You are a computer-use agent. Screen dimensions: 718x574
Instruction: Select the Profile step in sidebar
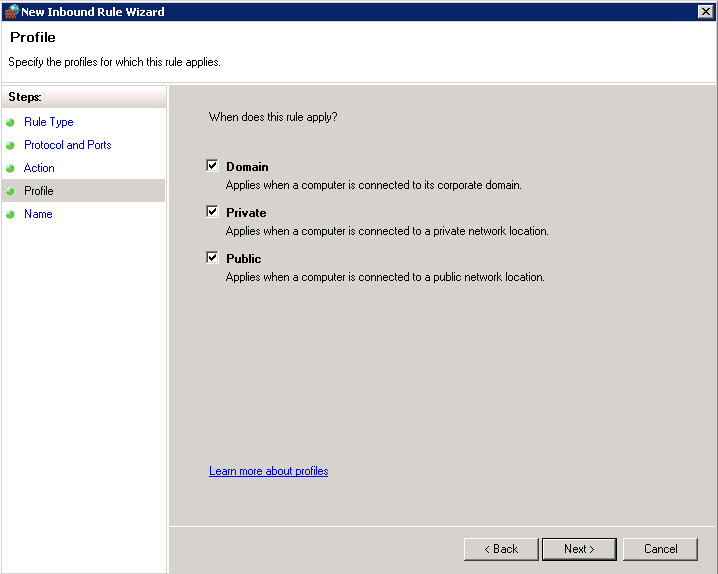point(39,191)
